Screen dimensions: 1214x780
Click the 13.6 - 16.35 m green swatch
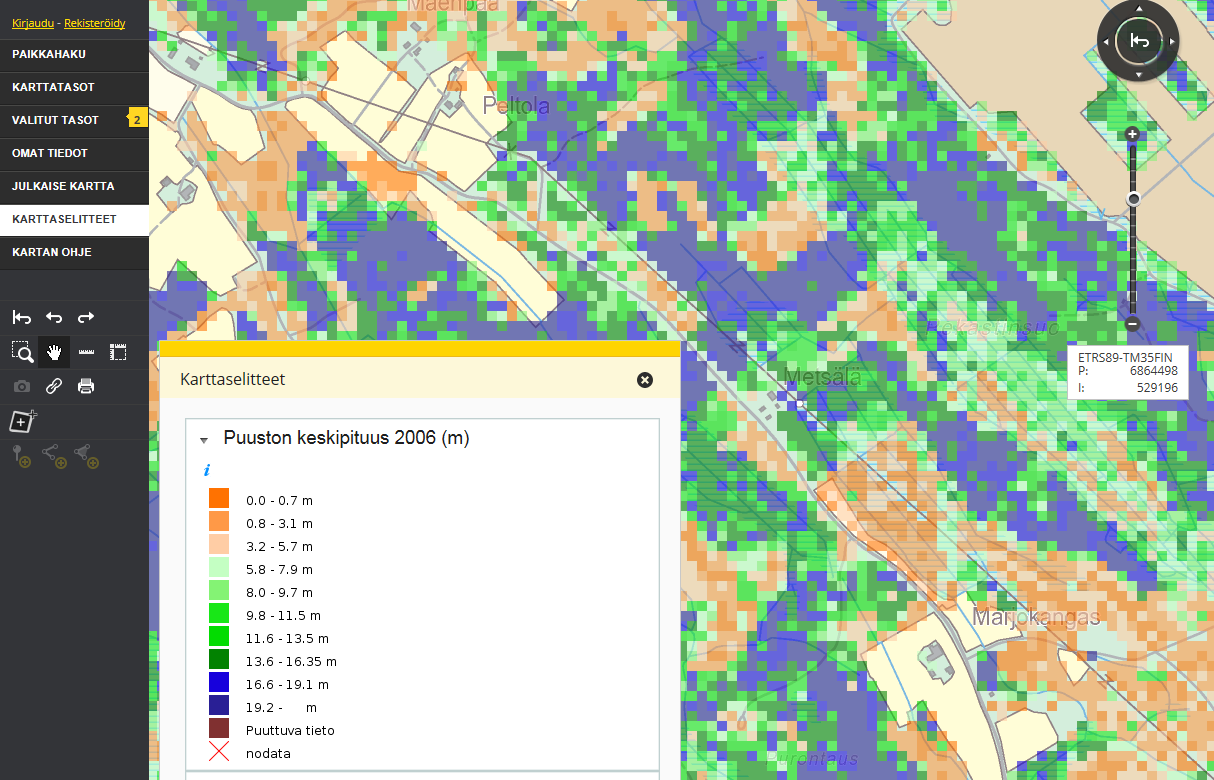point(219,659)
